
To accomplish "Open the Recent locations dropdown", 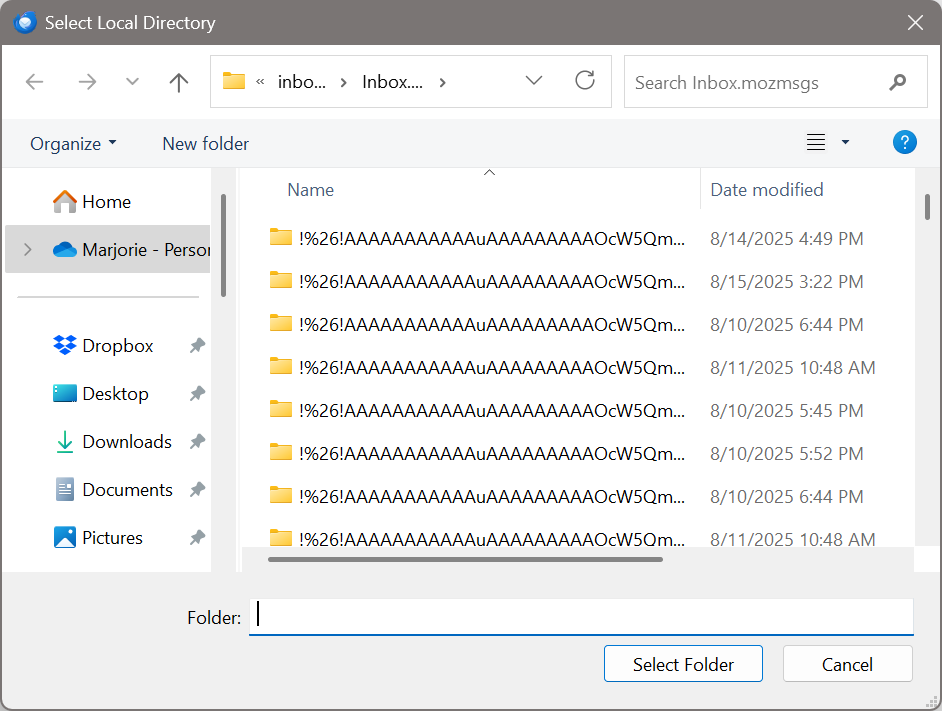I will [x=133, y=82].
